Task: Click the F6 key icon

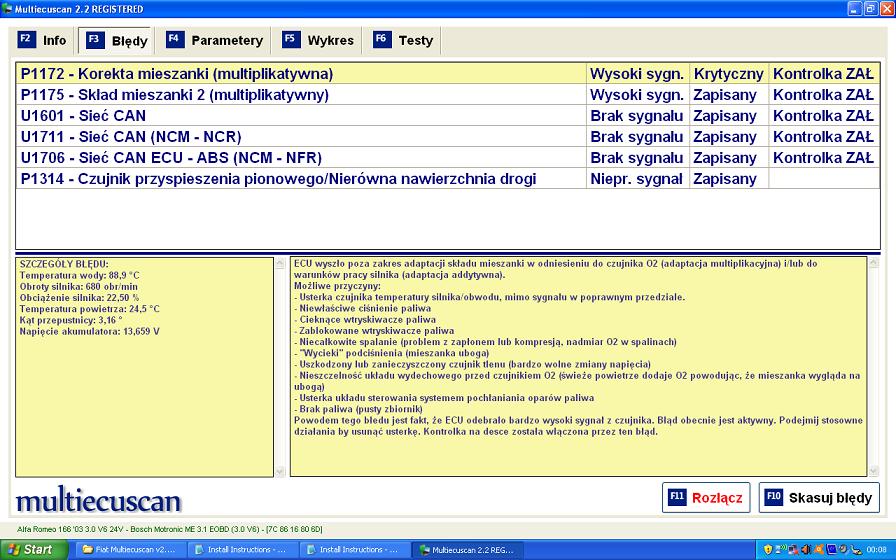Action: [x=382, y=39]
